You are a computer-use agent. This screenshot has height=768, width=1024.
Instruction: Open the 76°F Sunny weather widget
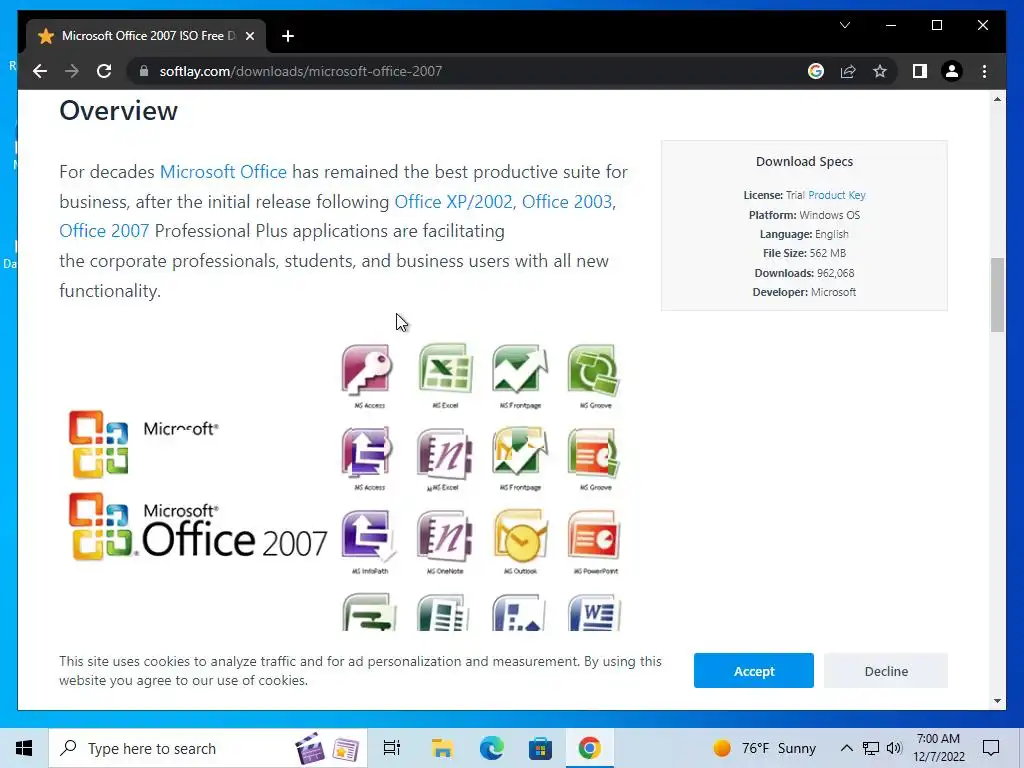(x=765, y=748)
